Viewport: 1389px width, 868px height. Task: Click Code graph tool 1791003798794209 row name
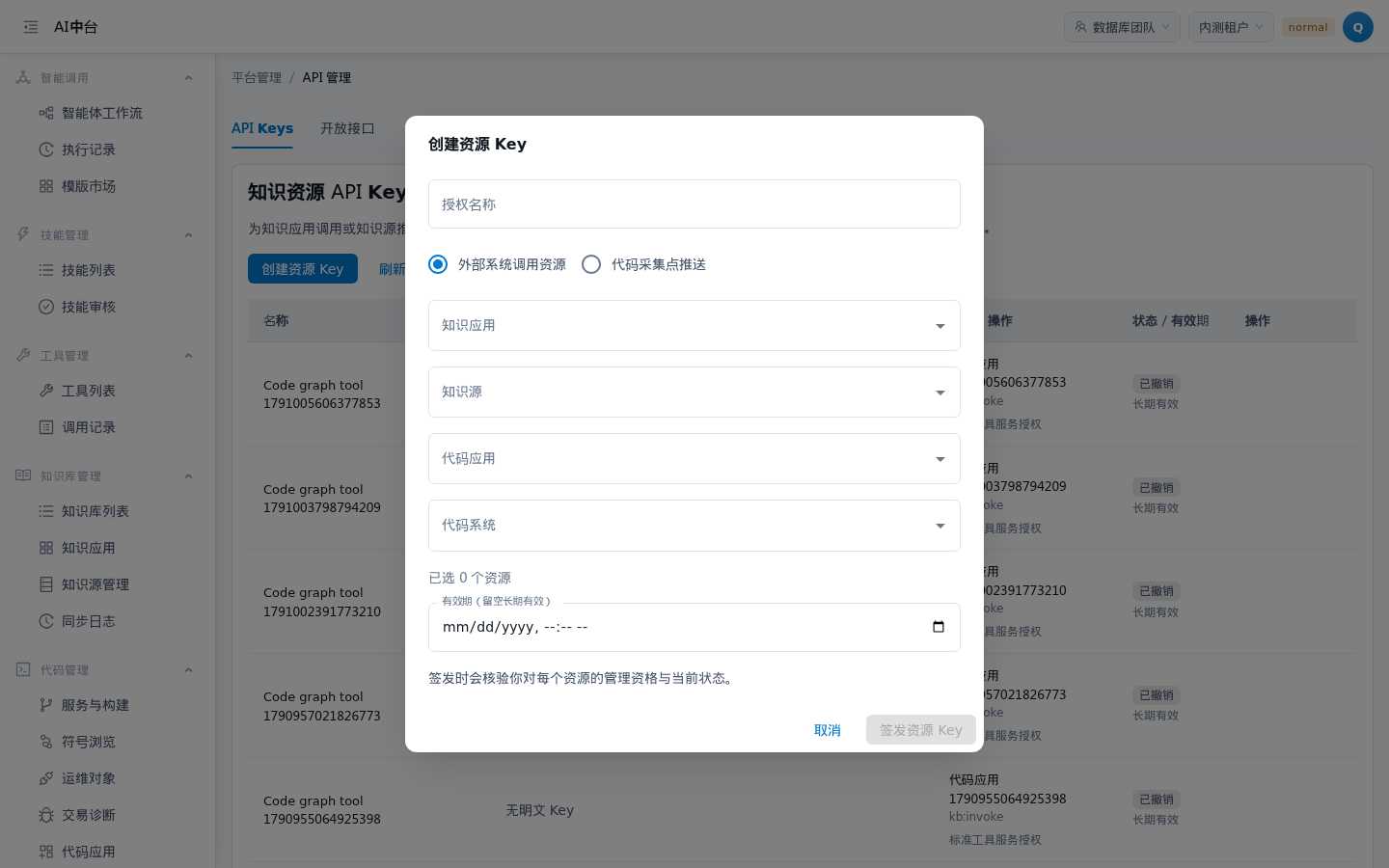(x=322, y=499)
